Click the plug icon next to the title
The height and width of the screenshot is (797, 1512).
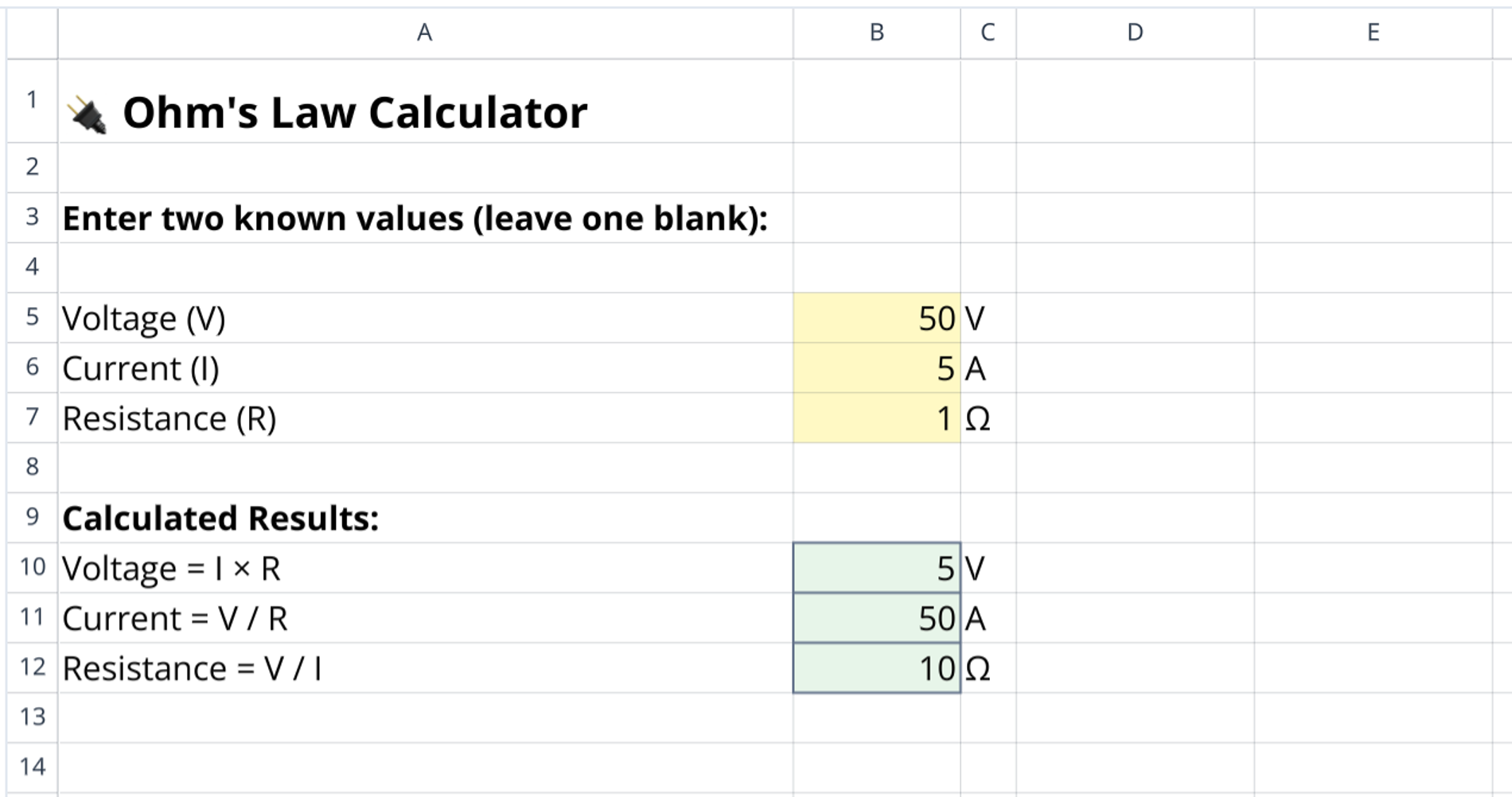pos(88,112)
